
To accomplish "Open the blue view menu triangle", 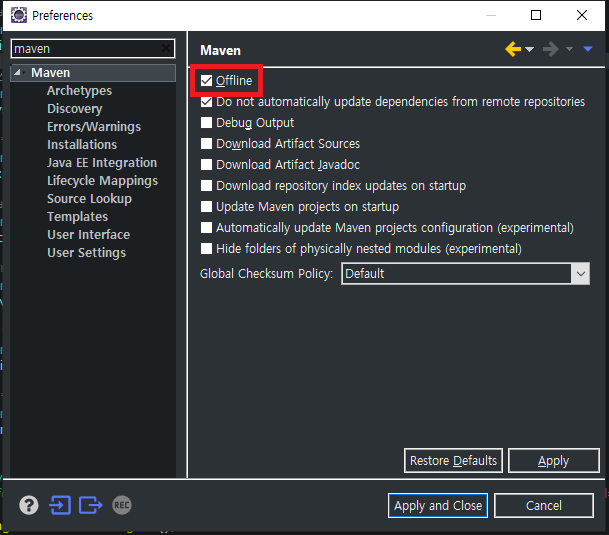I will tap(588, 49).
